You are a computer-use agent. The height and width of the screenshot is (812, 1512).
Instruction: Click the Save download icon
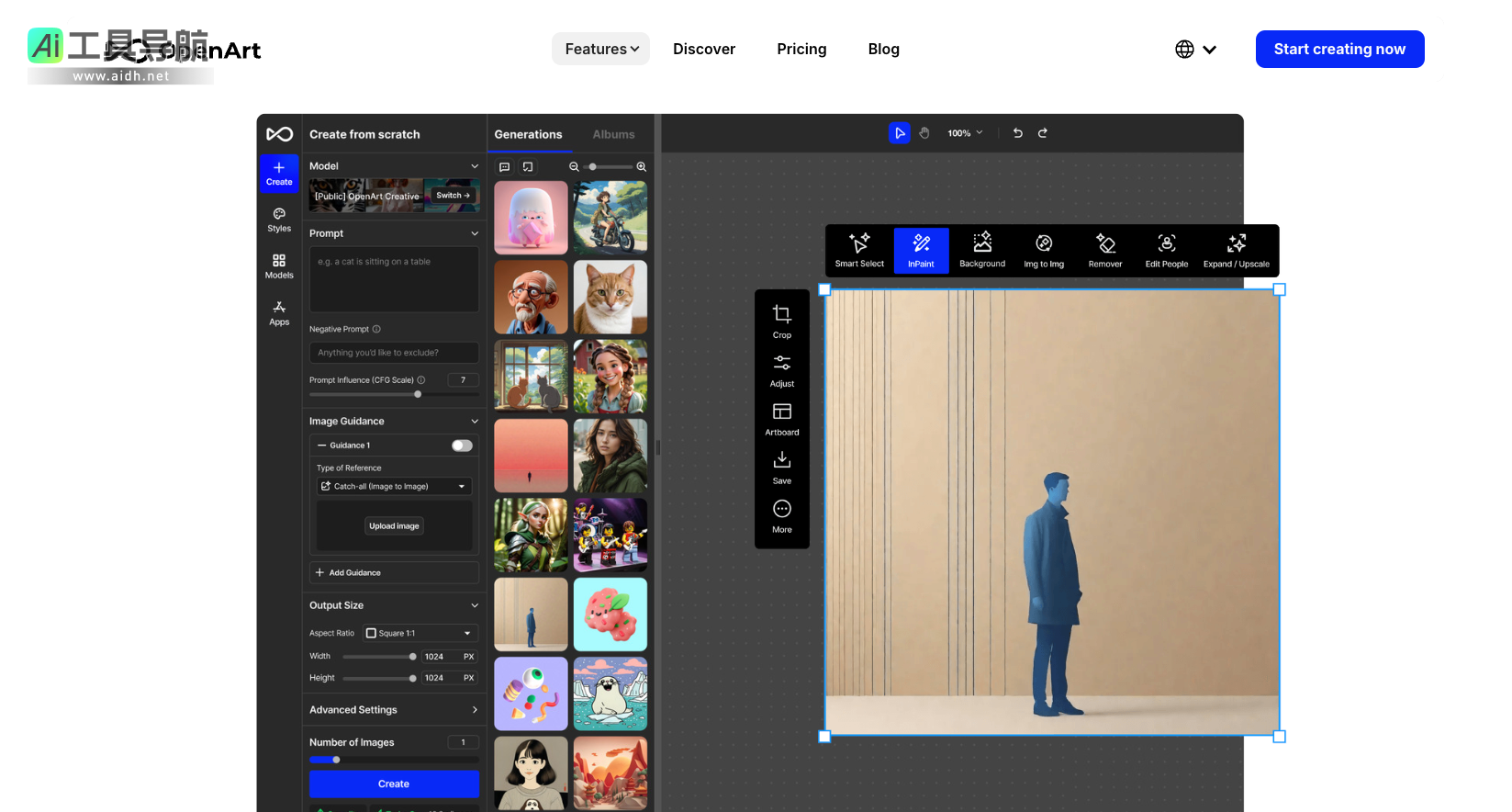pos(782,467)
